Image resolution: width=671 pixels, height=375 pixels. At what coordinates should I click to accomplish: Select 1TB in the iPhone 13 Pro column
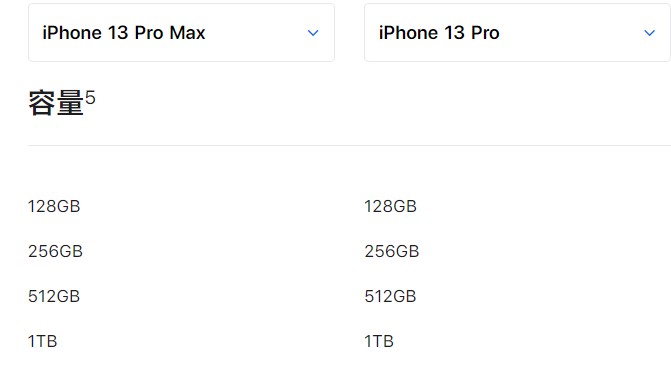coord(379,341)
